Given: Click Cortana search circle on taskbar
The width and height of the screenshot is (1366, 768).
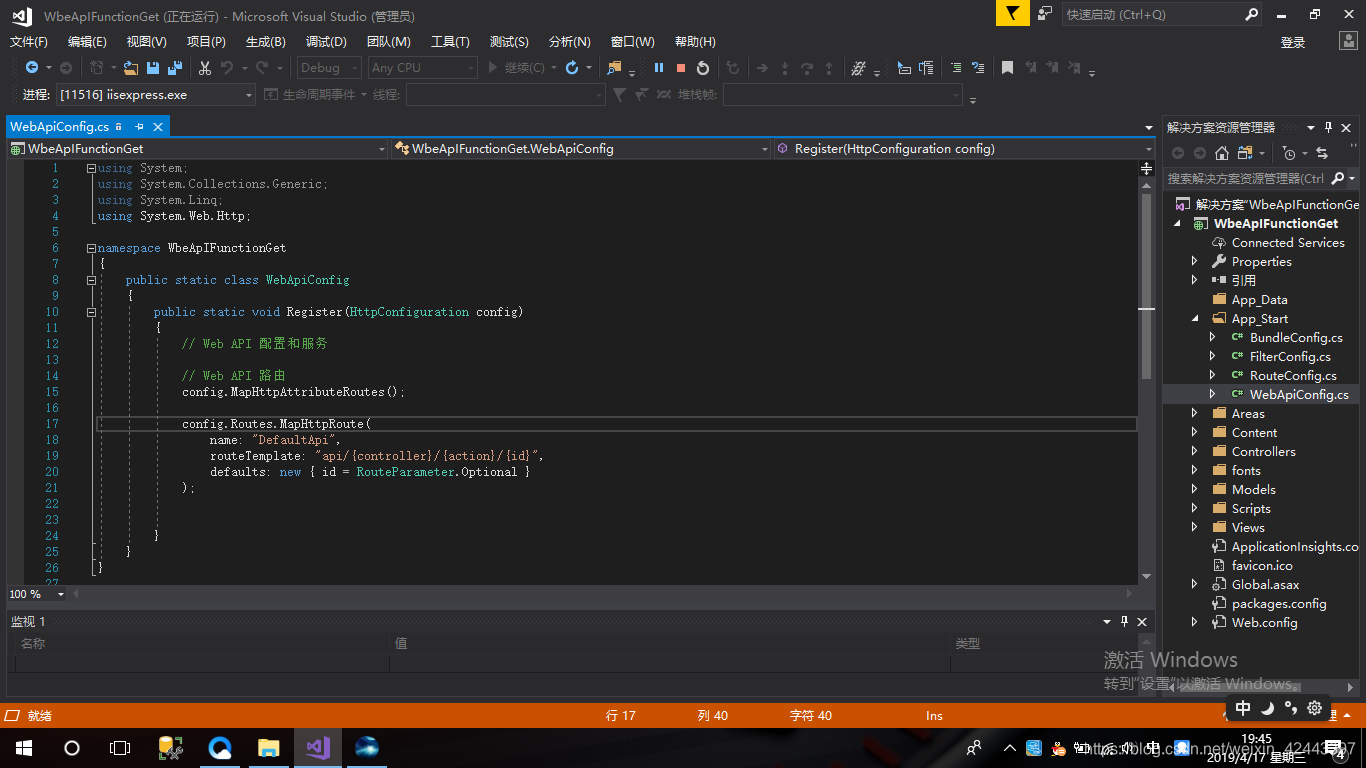Looking at the screenshot, I should click(72, 747).
